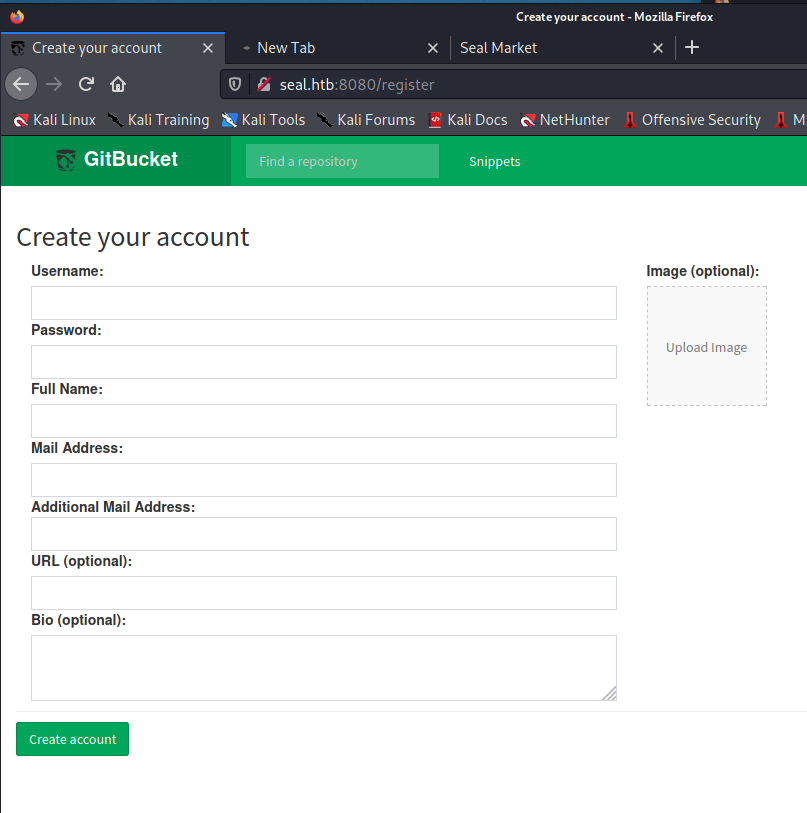Open Snippets in GitBucket header
Image resolution: width=807 pixels, height=813 pixels.
tap(494, 161)
